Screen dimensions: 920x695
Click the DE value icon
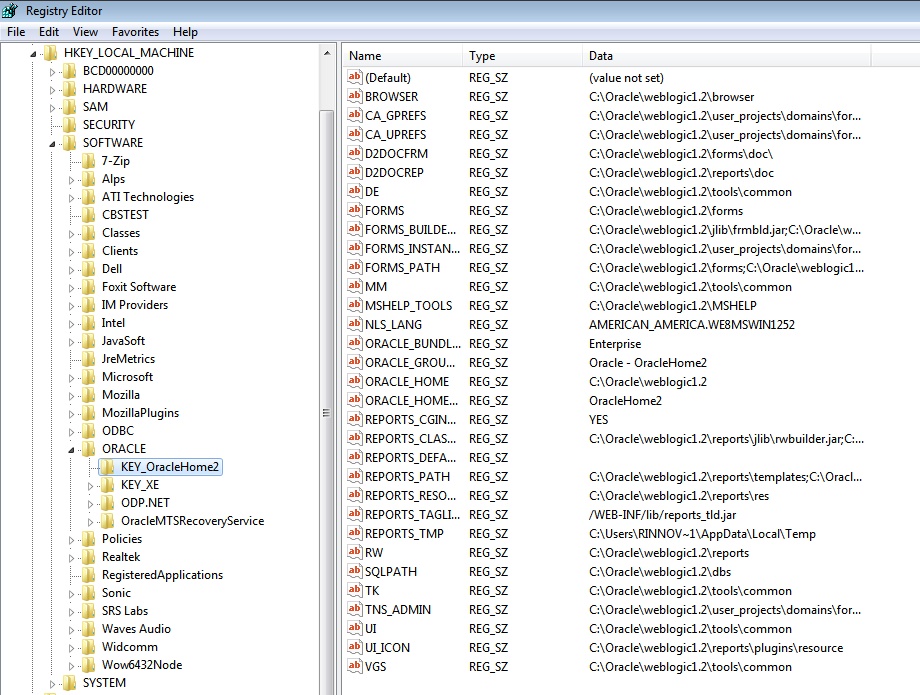354,191
